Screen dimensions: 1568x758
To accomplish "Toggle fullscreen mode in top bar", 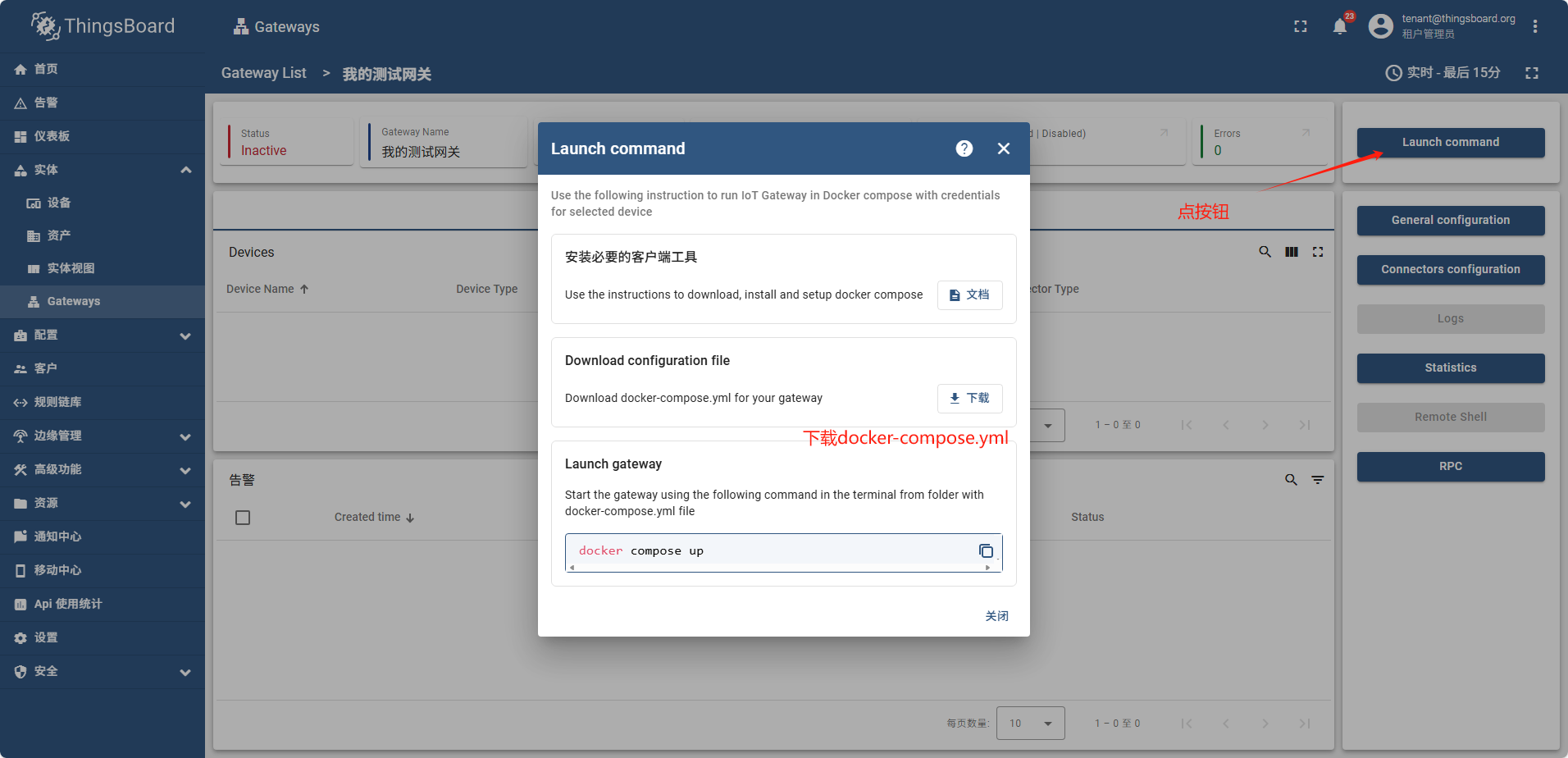I will pos(1301,26).
